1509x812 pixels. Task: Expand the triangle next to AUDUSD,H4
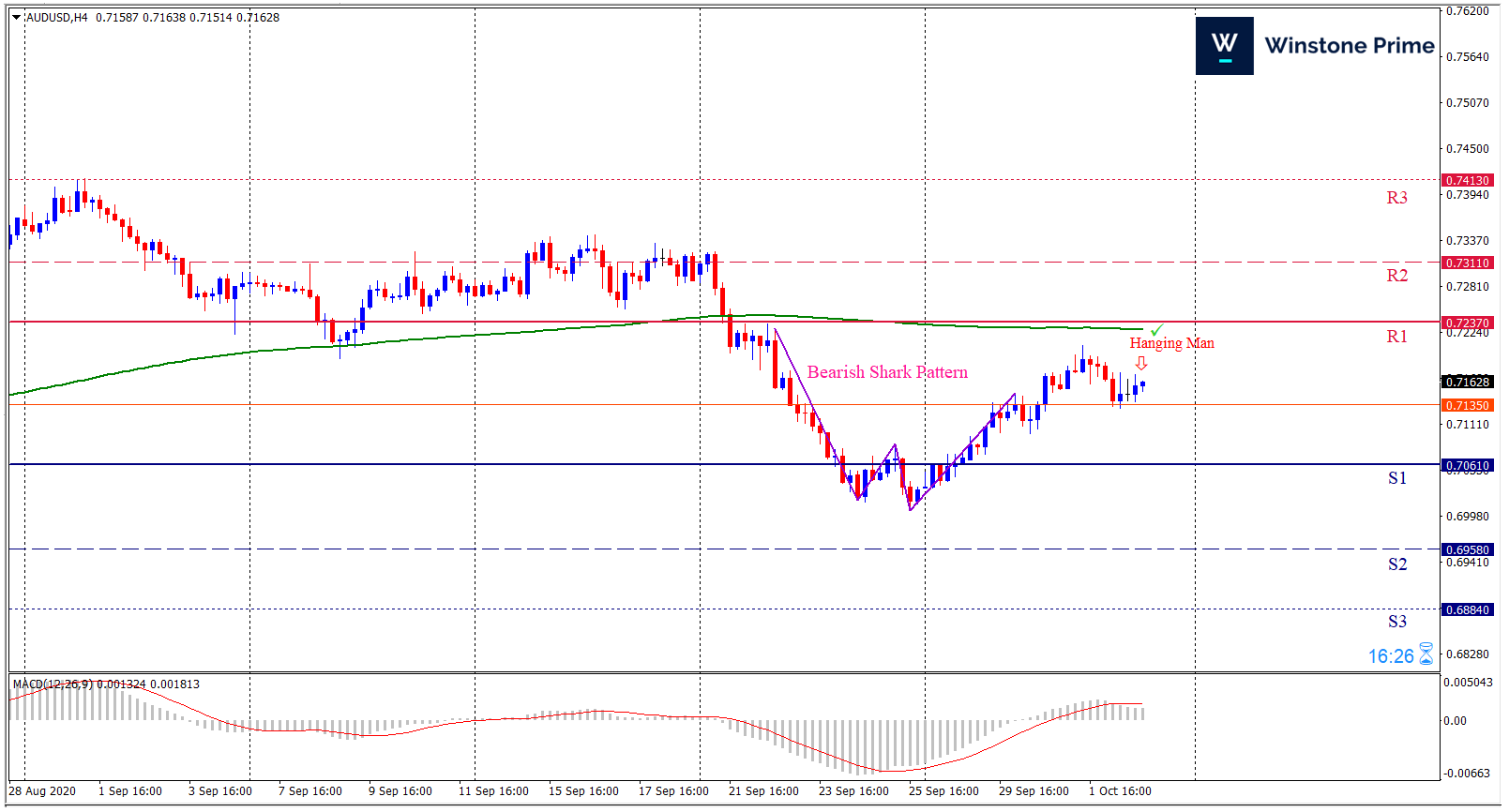click(16, 17)
